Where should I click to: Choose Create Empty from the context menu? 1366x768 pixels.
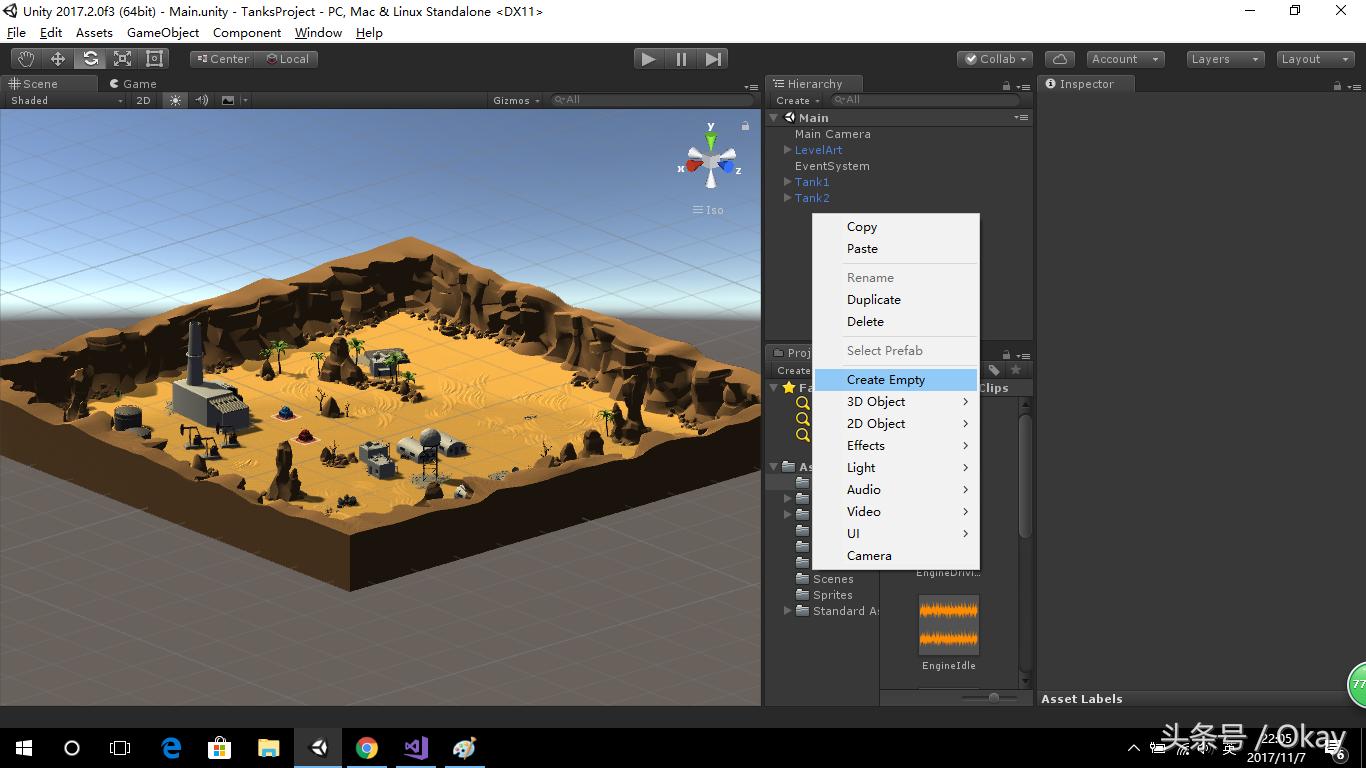pyautogui.click(x=886, y=379)
